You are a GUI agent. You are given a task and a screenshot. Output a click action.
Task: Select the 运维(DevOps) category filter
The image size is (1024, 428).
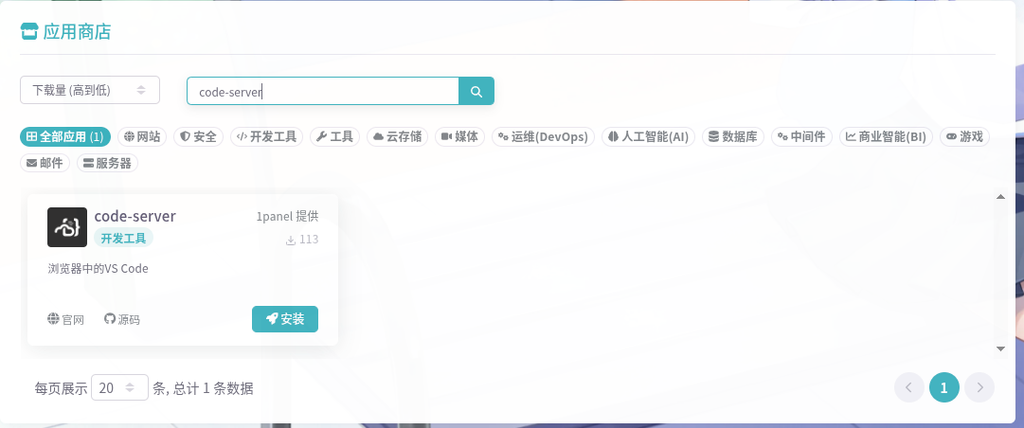543,137
